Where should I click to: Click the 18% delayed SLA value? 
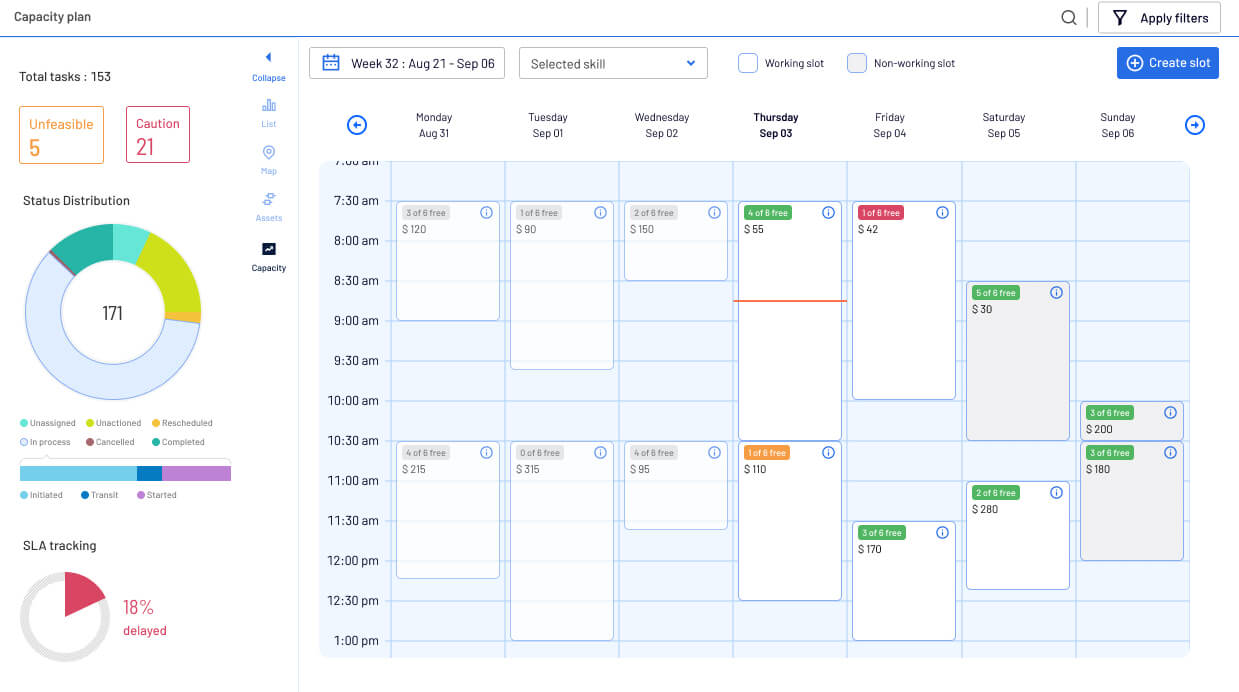click(144, 617)
